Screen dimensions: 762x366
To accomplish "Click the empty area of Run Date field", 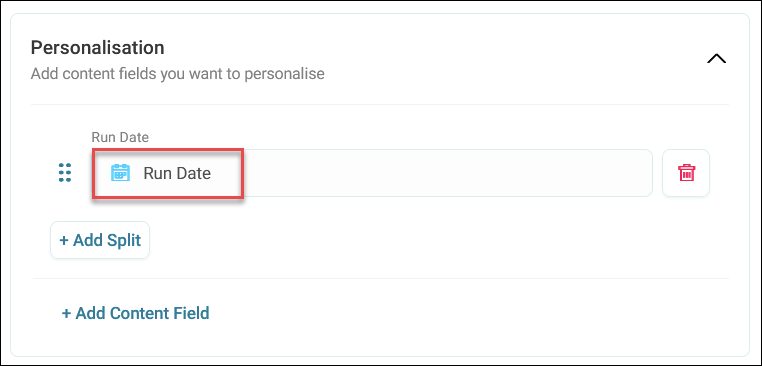I will click(x=447, y=173).
